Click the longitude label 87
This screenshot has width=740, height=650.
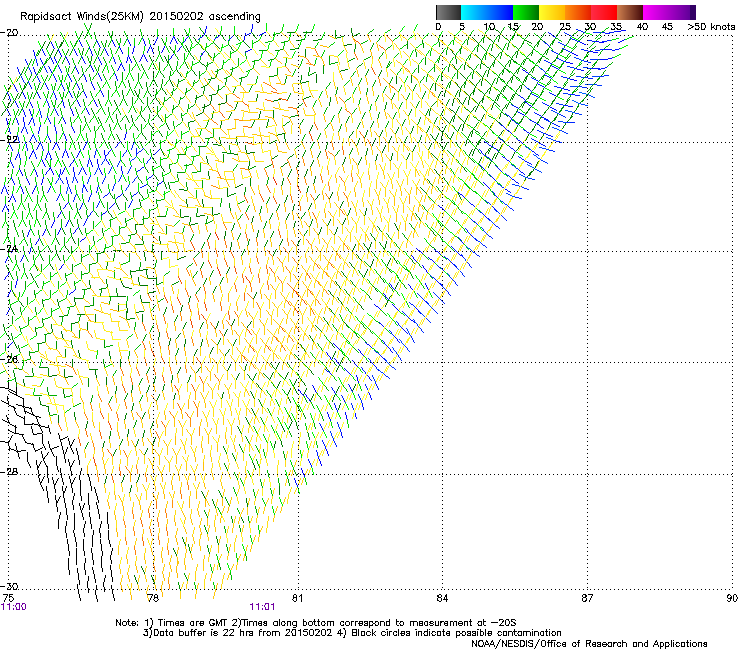[x=587, y=598]
